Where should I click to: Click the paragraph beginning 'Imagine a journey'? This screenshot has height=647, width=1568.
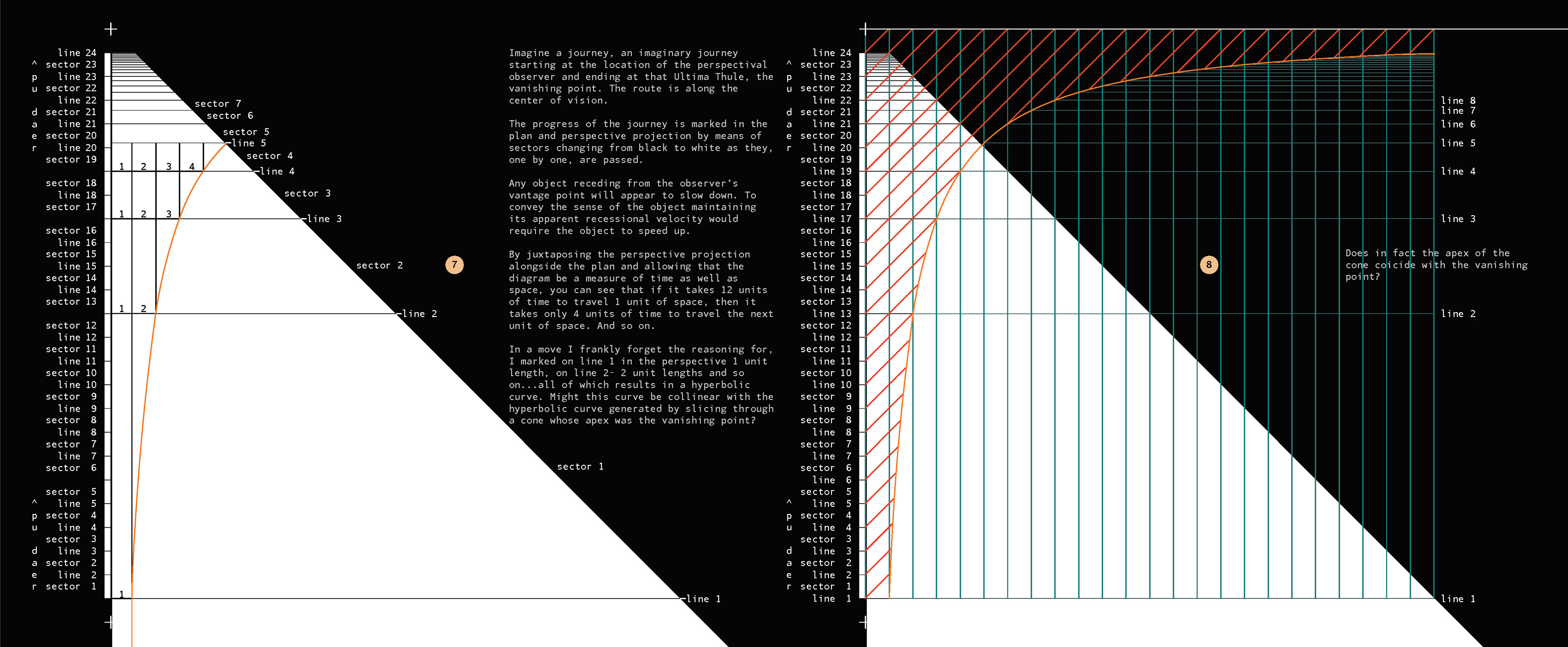tap(640, 77)
